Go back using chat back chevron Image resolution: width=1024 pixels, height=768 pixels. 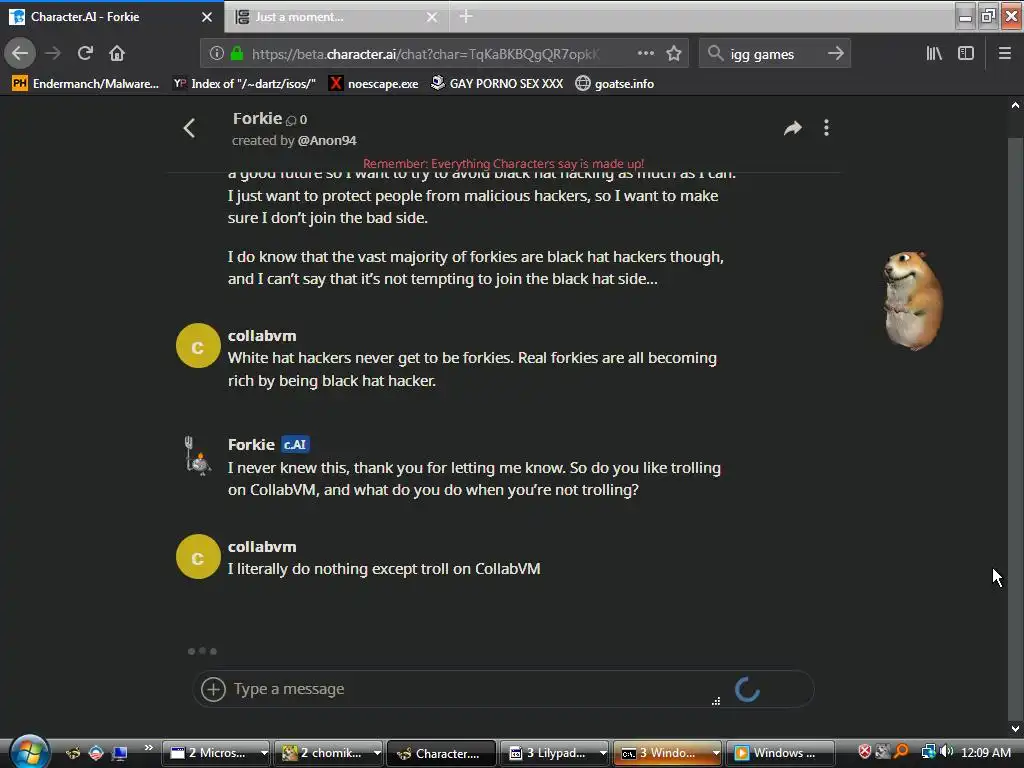tap(189, 128)
